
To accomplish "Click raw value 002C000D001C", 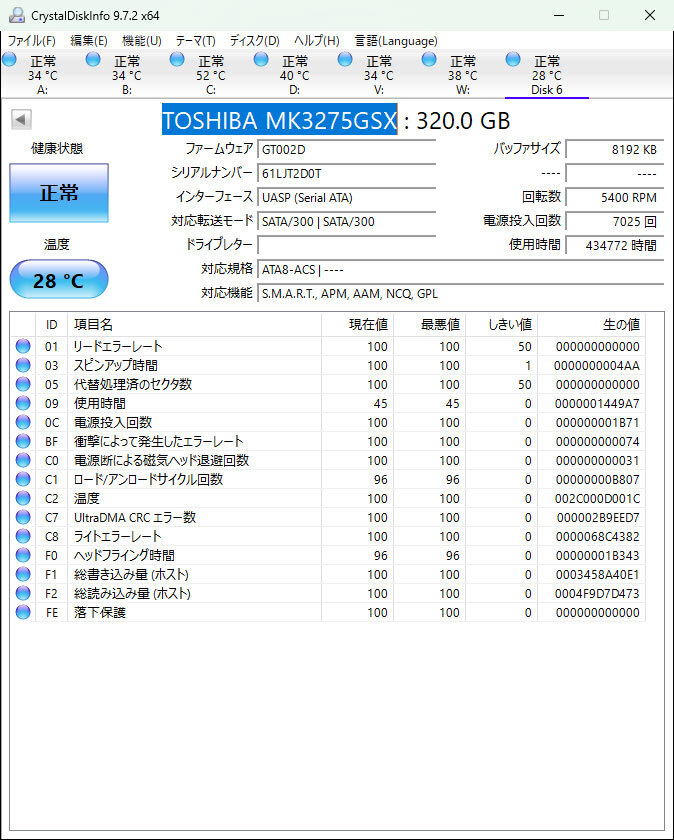I will 597,499.
